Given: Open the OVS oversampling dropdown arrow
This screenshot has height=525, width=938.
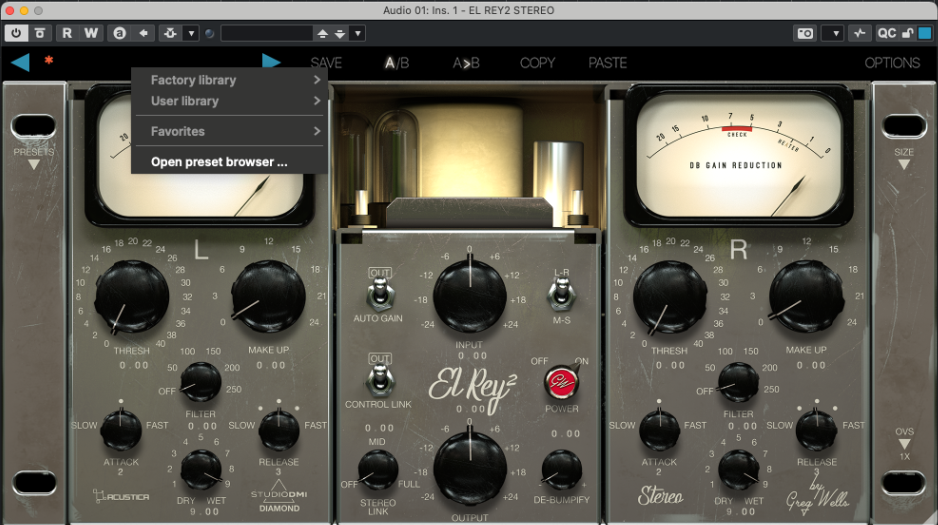Looking at the screenshot, I should (904, 444).
